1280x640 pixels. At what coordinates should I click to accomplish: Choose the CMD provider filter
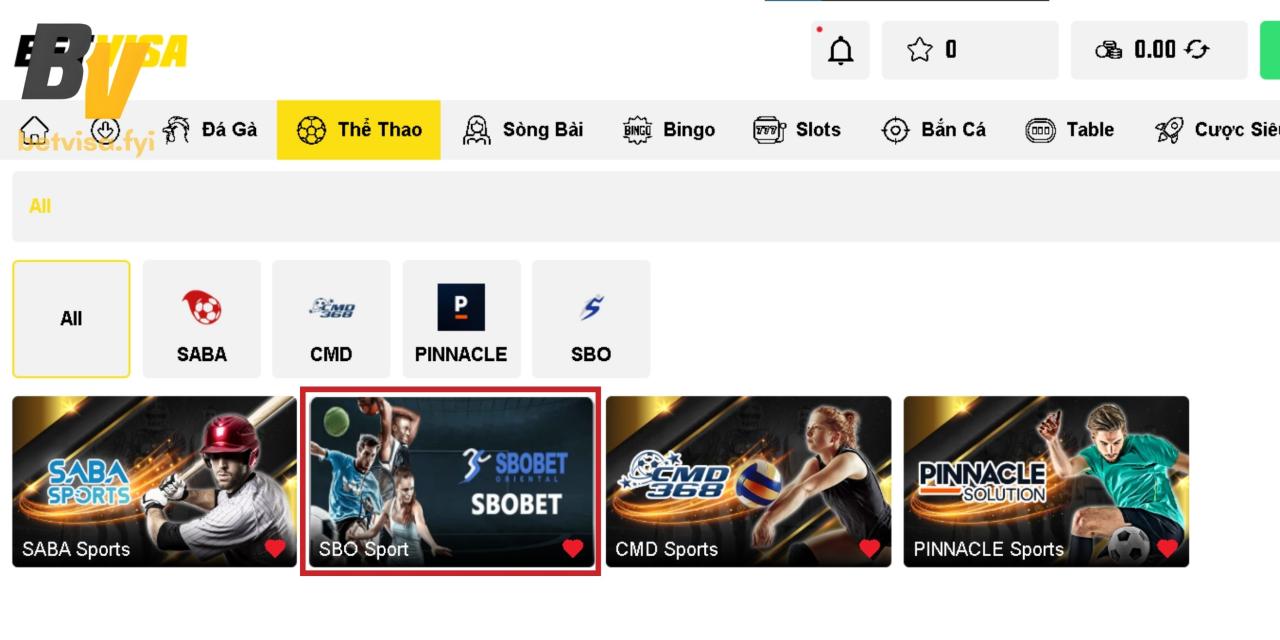point(331,319)
